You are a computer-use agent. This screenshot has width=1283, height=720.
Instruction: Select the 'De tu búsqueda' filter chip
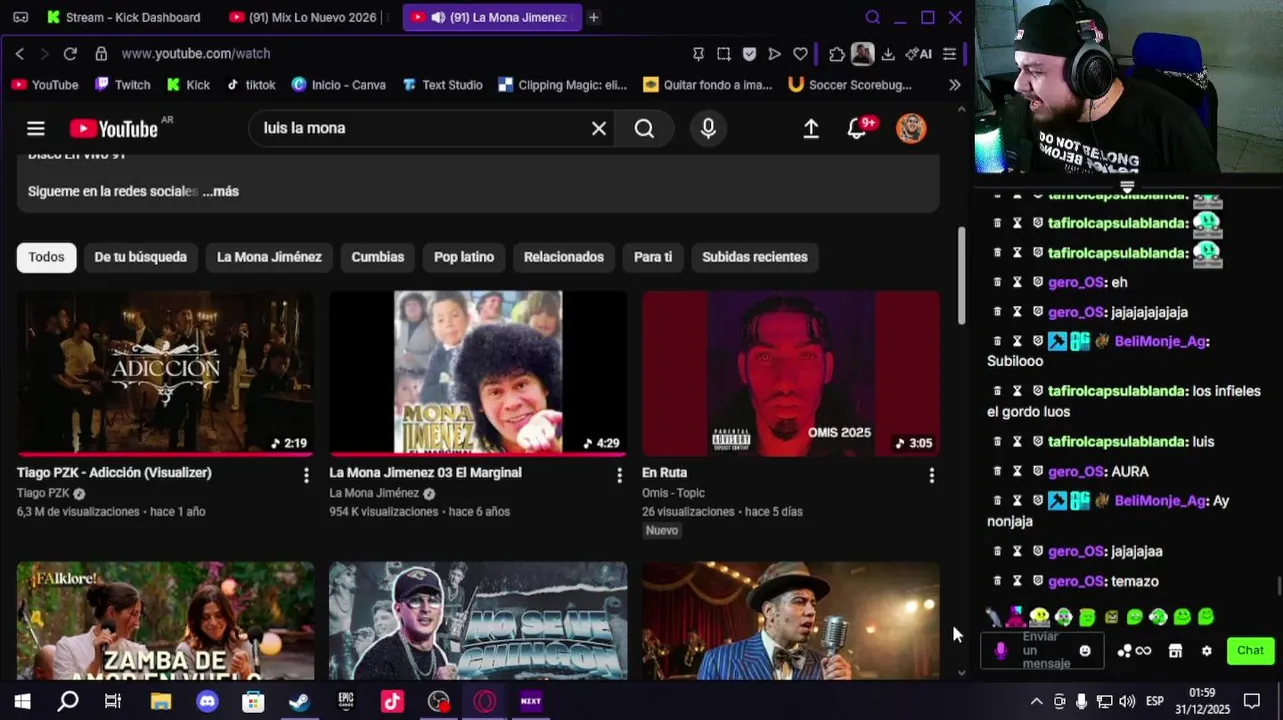coord(140,257)
